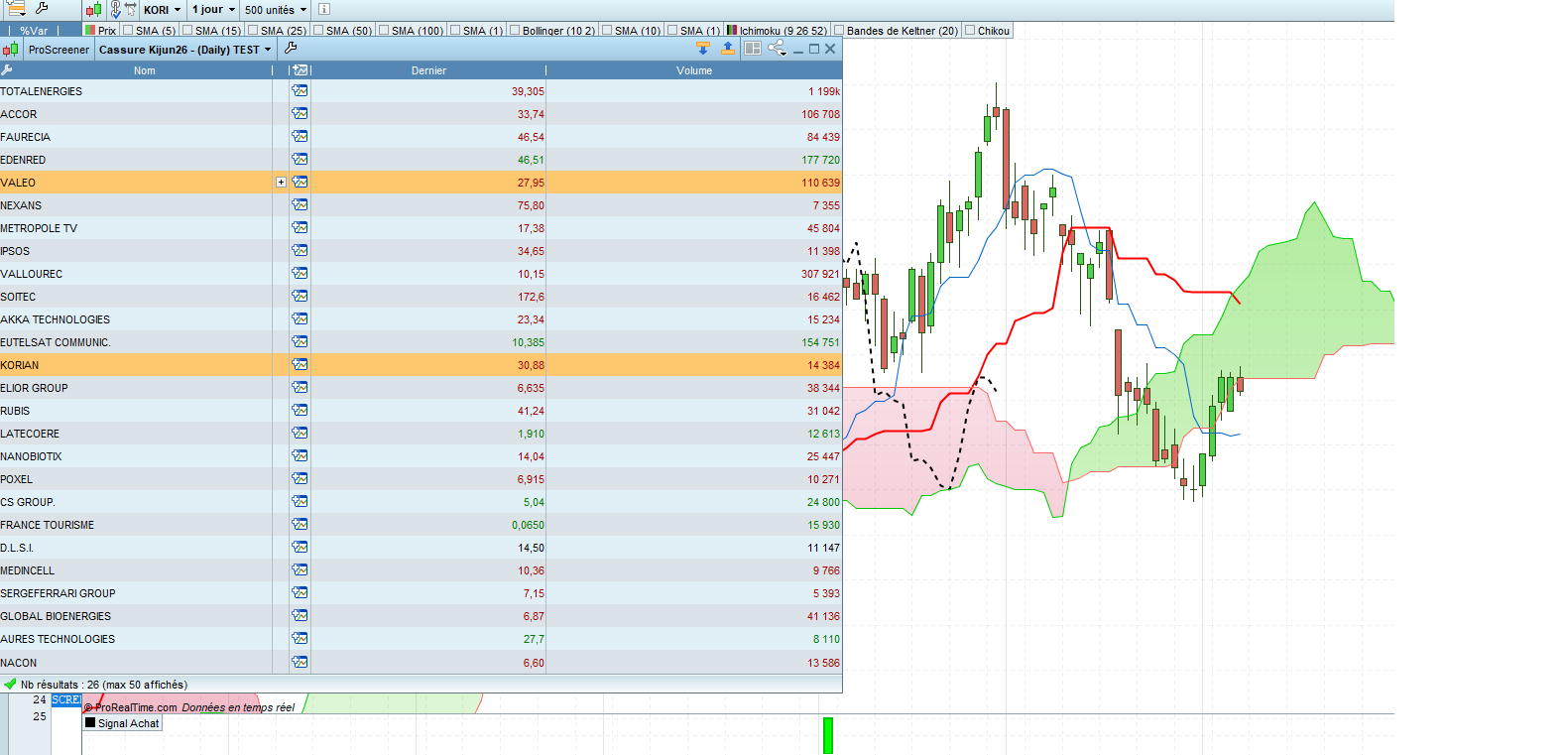Open the ProScreener wrench settings icon
1568x755 pixels.
pos(291,48)
